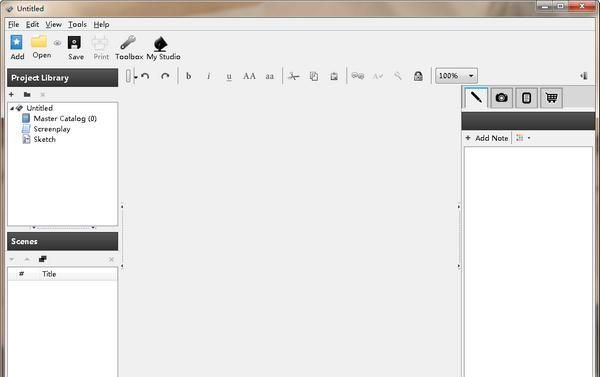Convert text to uppercase AA
Screen dimensions: 600x377
tap(249, 76)
